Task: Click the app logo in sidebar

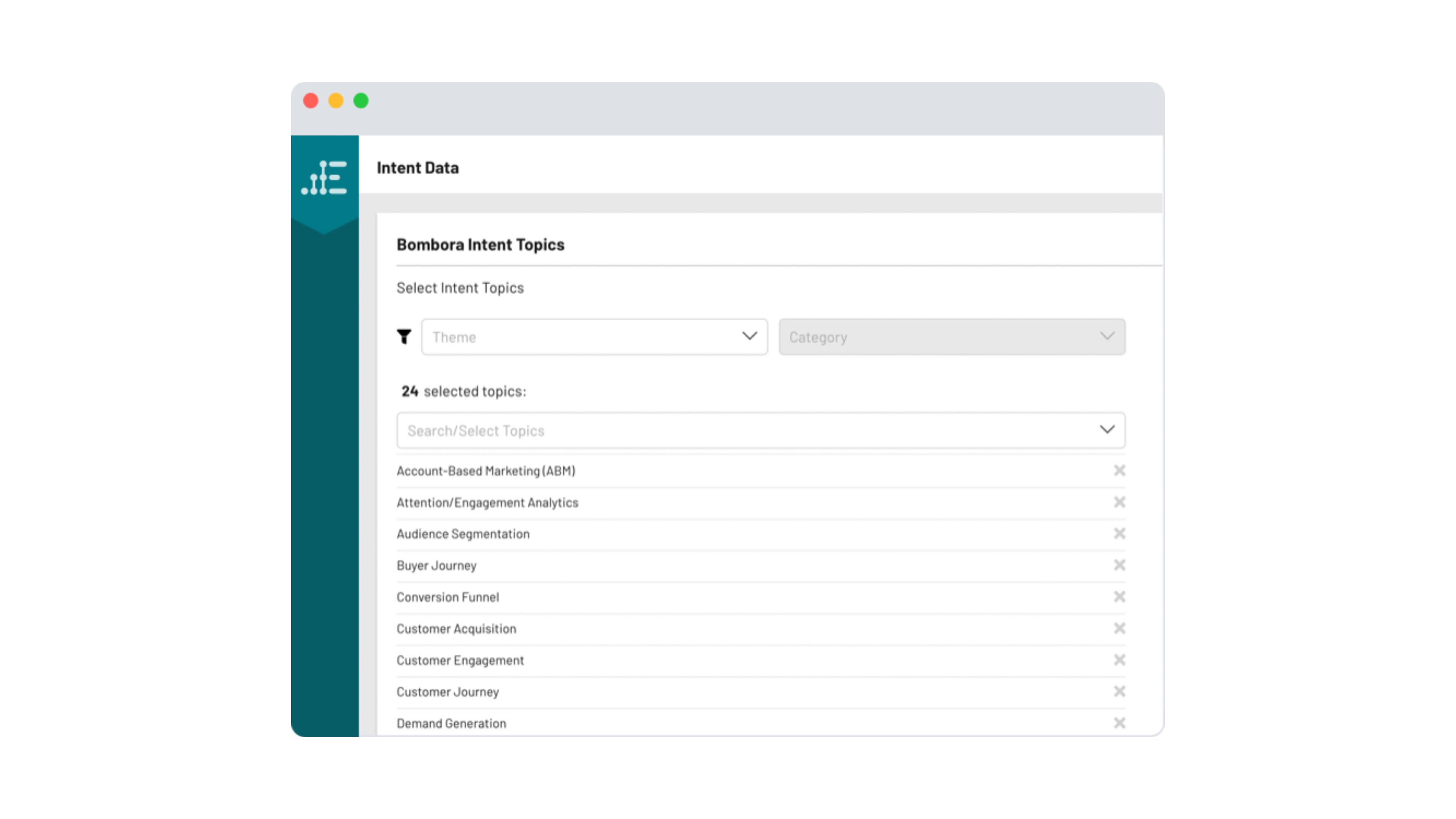Action: (324, 178)
